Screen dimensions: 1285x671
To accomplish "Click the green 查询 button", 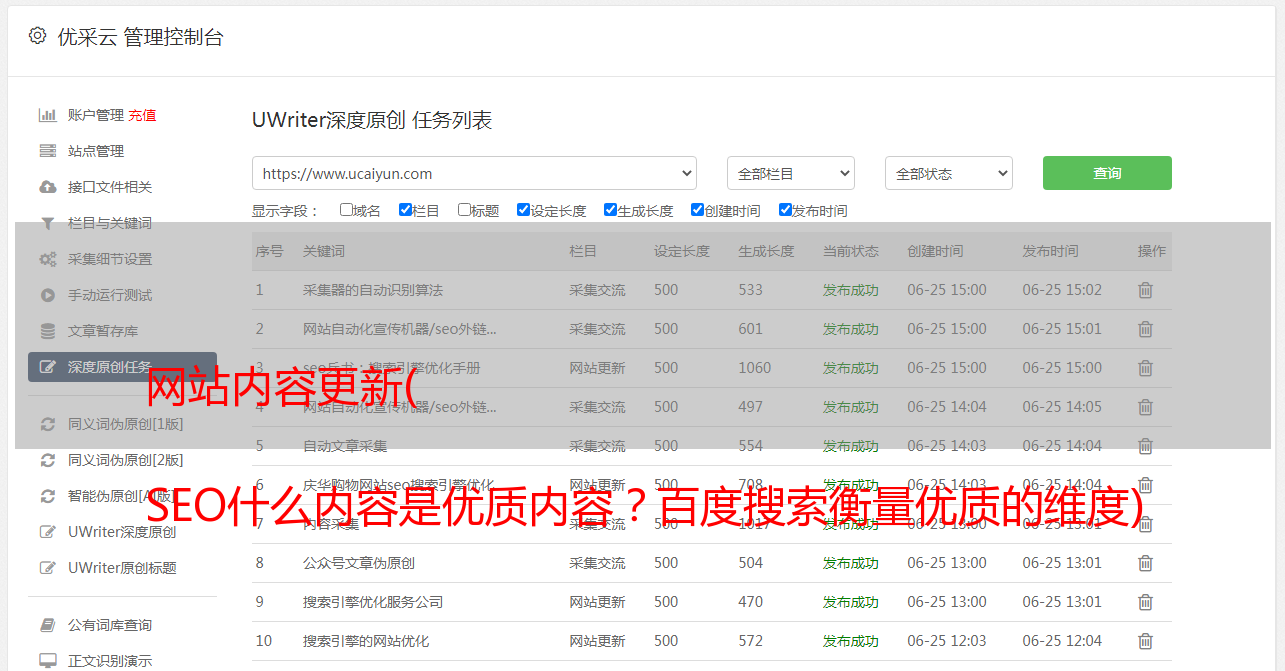I will point(1107,173).
